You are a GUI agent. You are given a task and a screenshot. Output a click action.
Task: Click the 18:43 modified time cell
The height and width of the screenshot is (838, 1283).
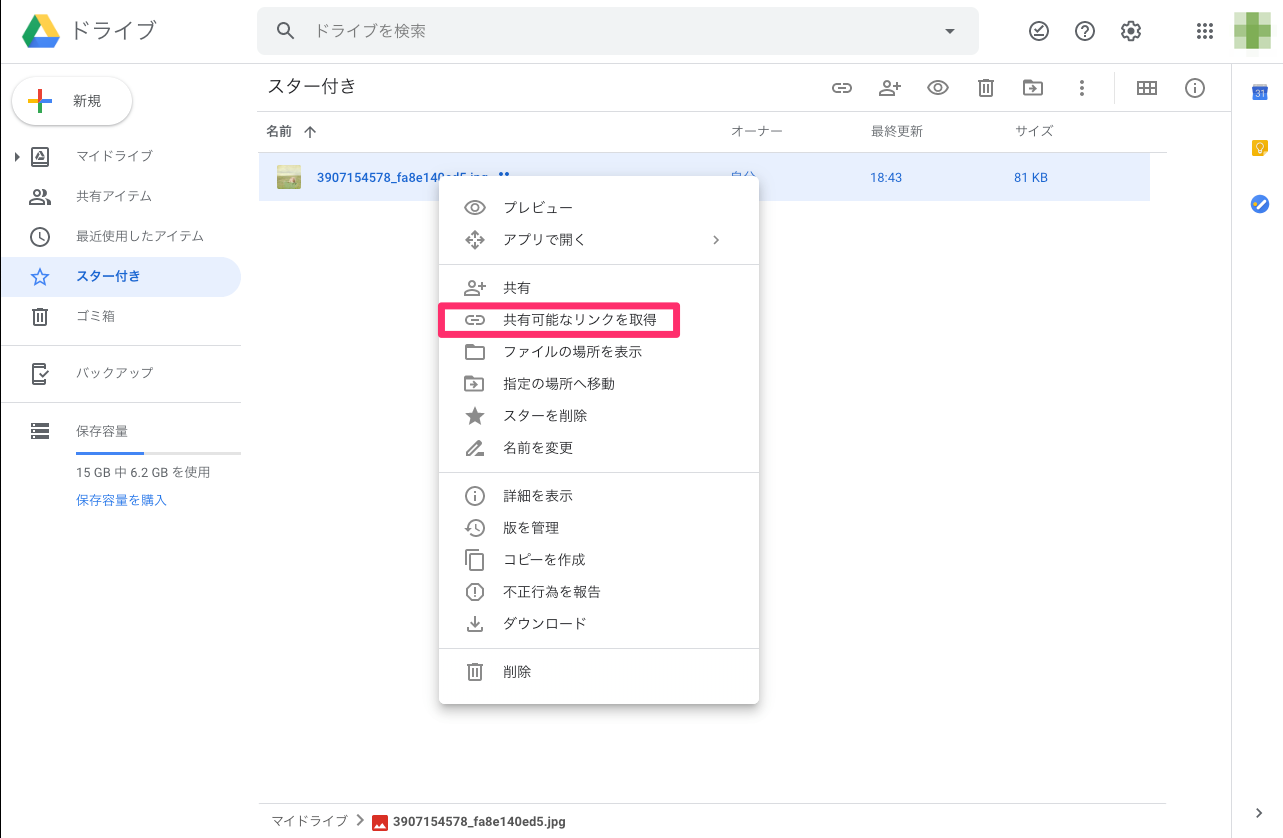point(886,177)
